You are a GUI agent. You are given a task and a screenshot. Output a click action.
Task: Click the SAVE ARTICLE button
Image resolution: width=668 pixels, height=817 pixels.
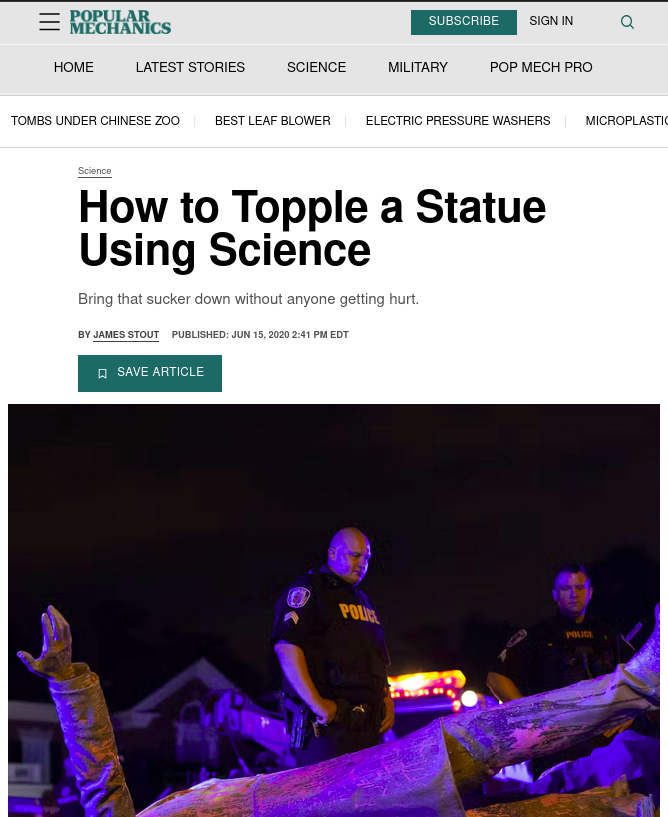click(x=150, y=373)
